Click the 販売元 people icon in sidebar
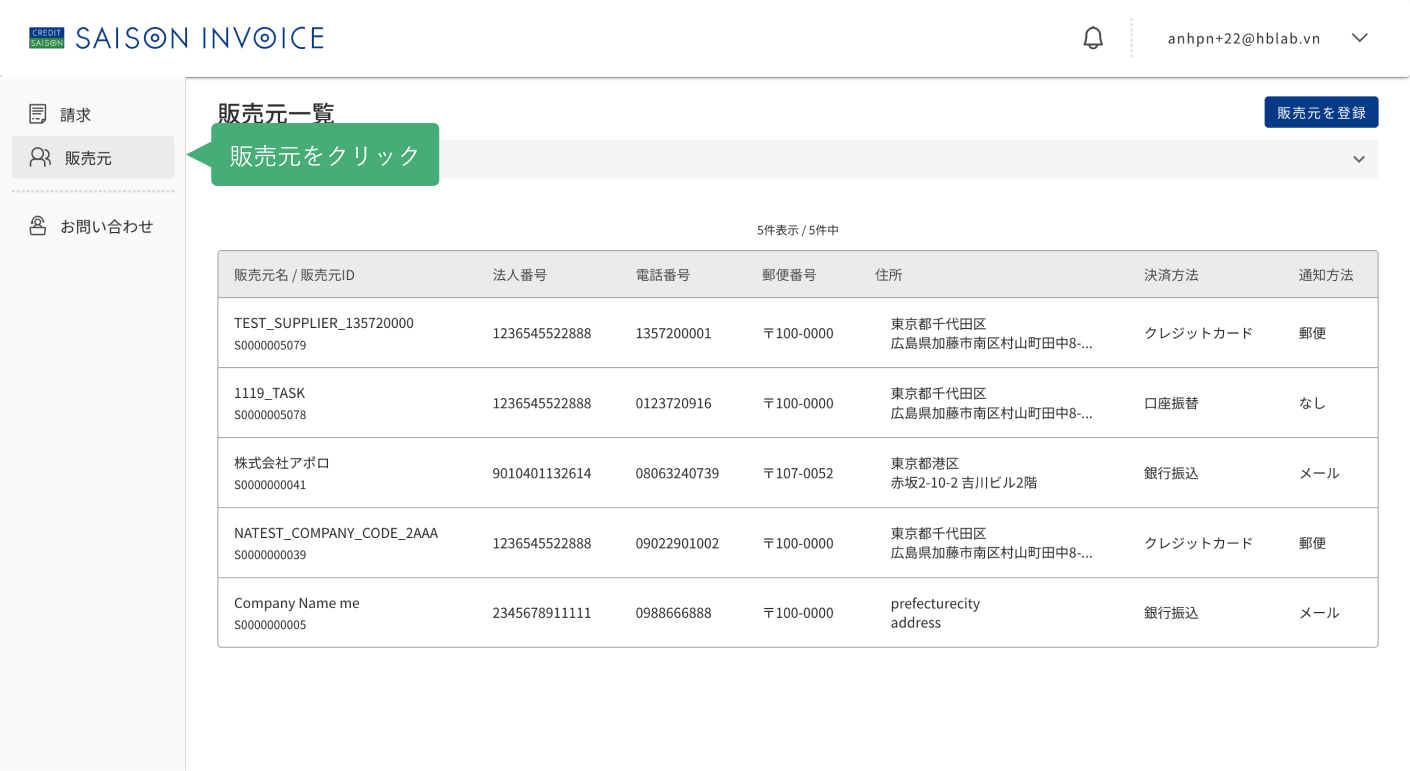The width and height of the screenshot is (1410, 771). click(40, 157)
